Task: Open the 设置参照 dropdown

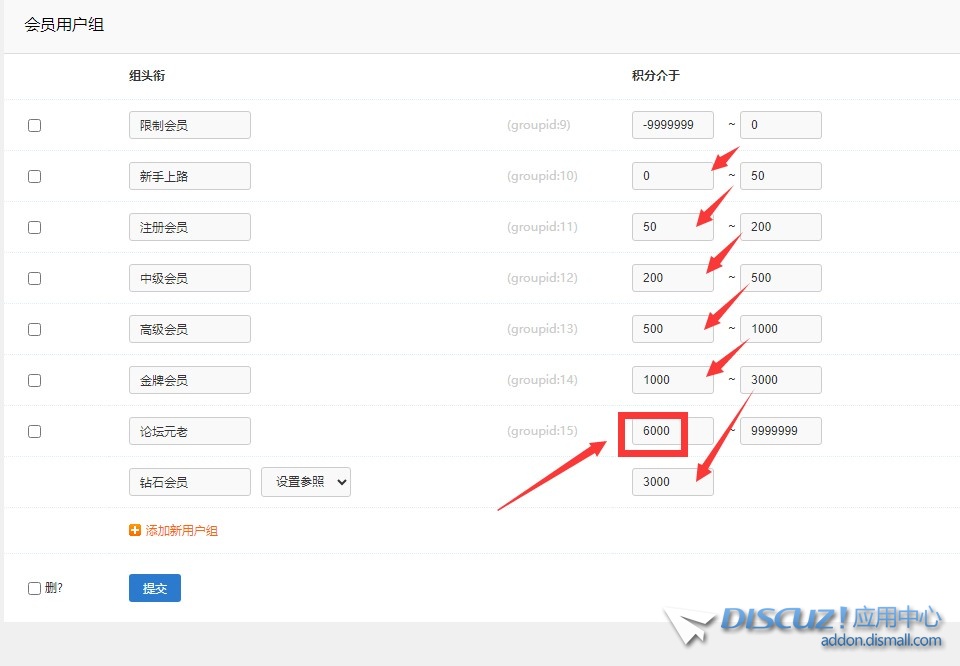Action: point(306,482)
